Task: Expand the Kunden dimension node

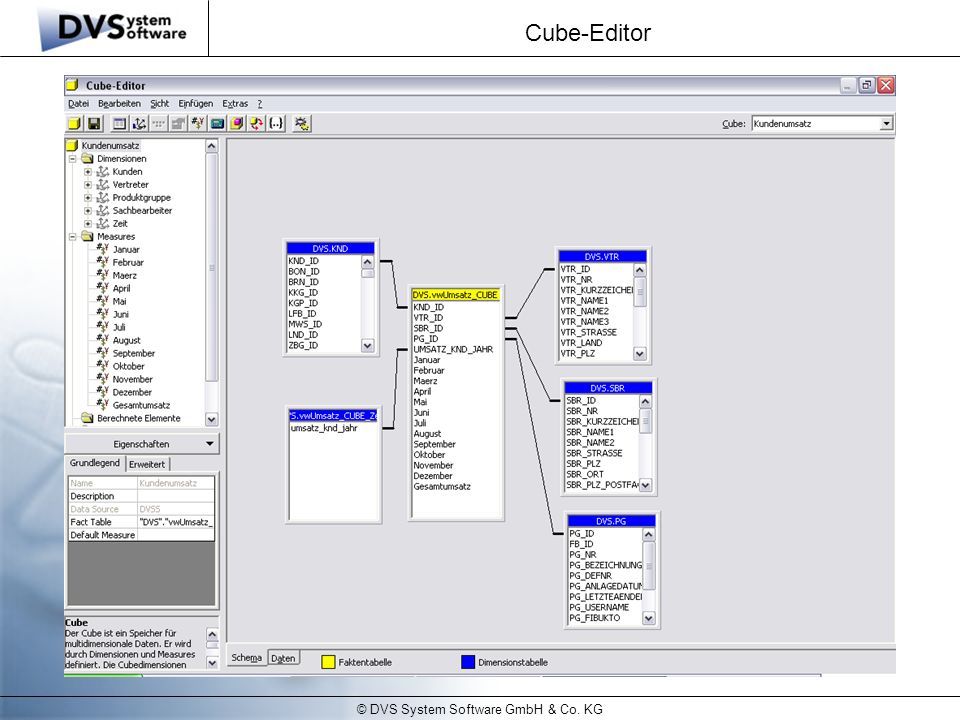Action: [x=88, y=171]
